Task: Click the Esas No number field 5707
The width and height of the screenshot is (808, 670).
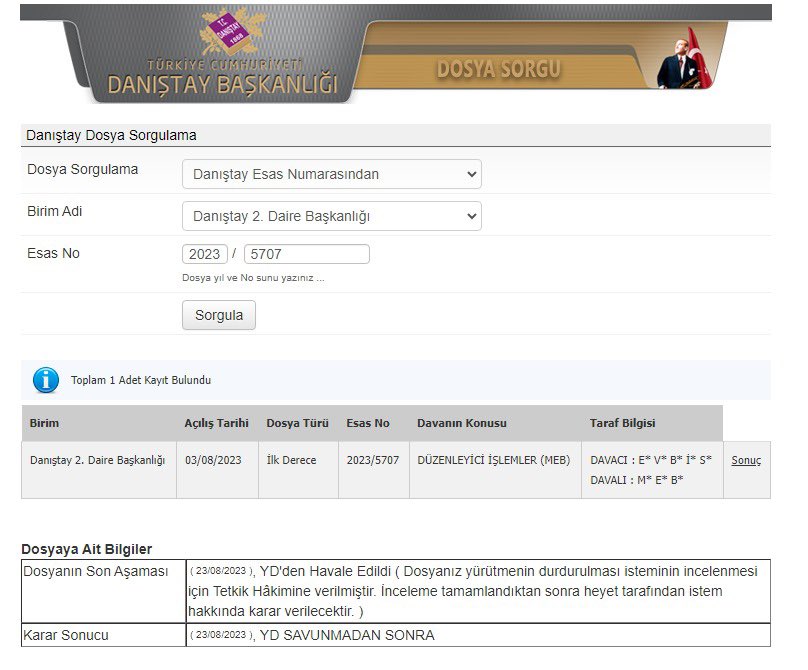Action: 307,254
